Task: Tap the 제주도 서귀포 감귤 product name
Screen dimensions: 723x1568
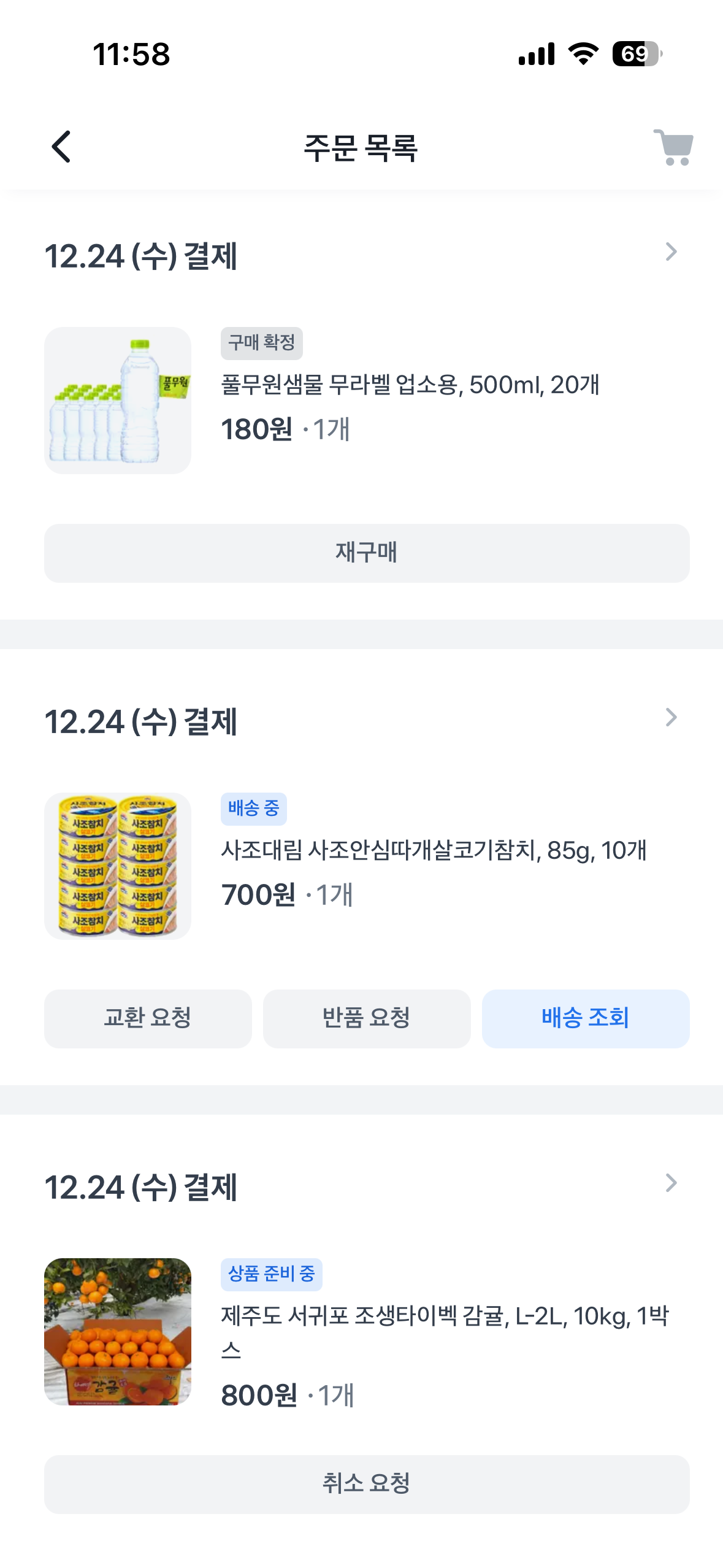Action: point(444,1317)
